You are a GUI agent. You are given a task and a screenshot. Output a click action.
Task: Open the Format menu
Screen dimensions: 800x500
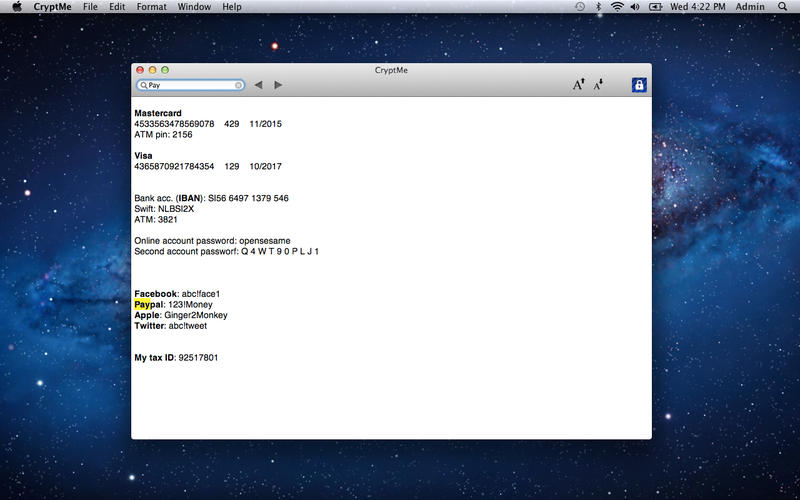point(152,7)
